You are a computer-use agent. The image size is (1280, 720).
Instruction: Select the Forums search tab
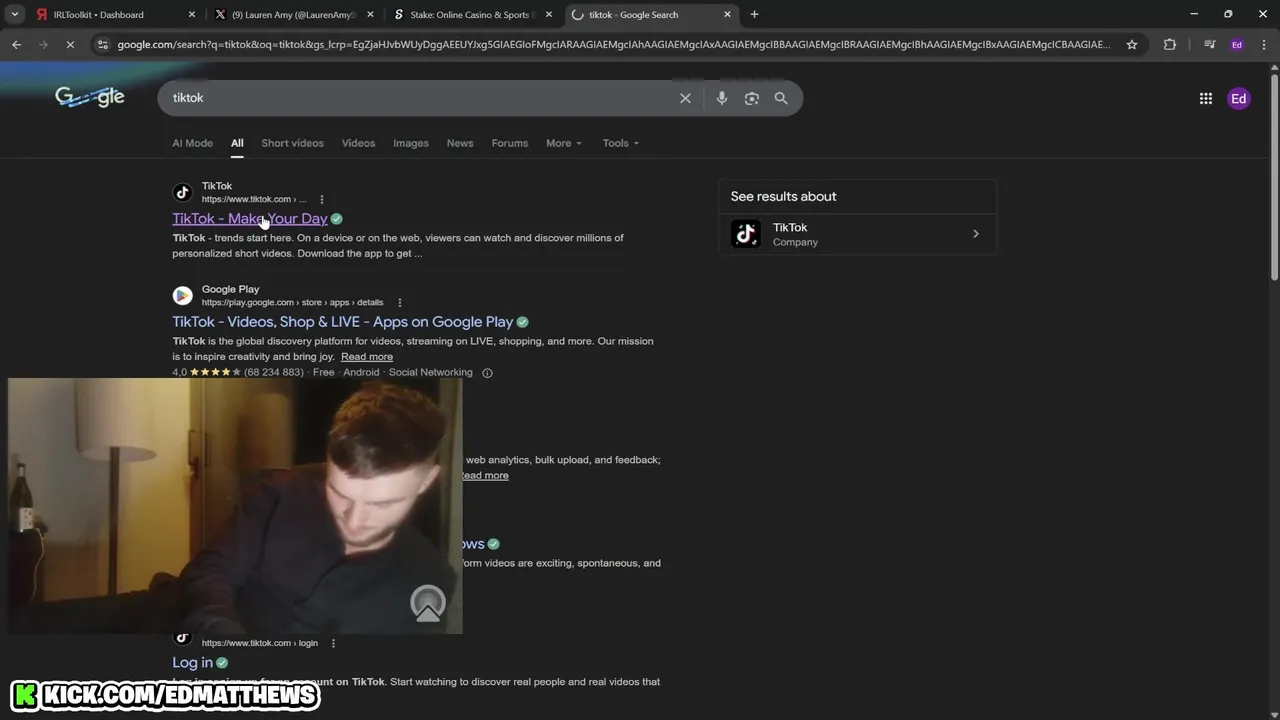[x=509, y=143]
